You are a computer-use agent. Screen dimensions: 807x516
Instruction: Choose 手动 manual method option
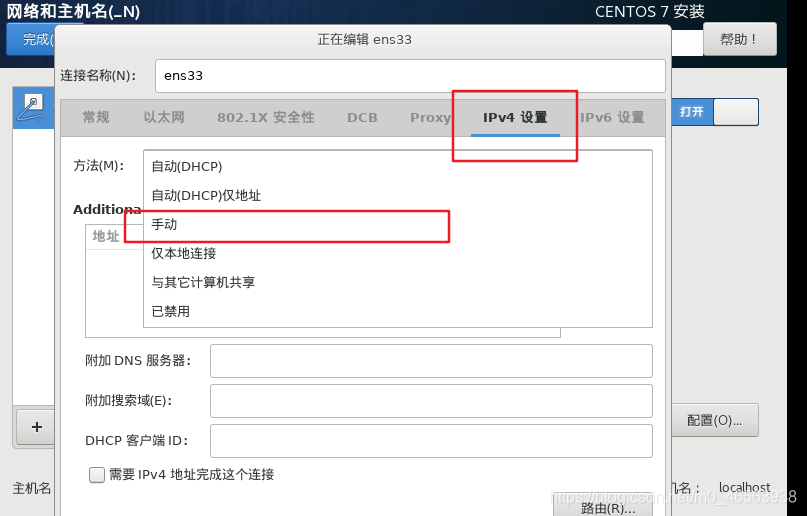pyautogui.click(x=164, y=225)
